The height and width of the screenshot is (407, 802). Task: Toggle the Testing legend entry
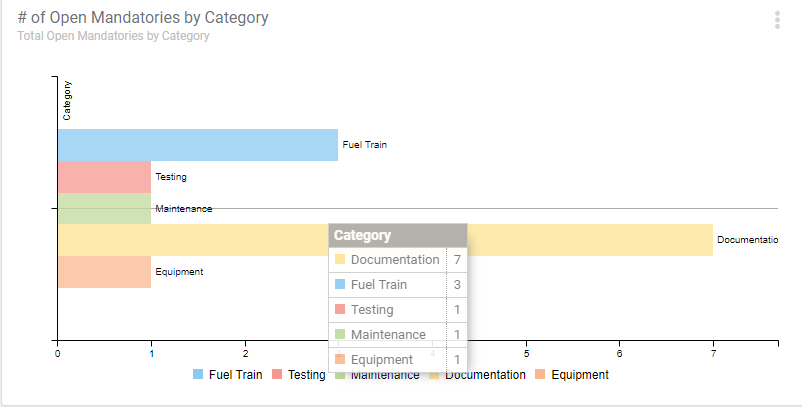click(299, 375)
